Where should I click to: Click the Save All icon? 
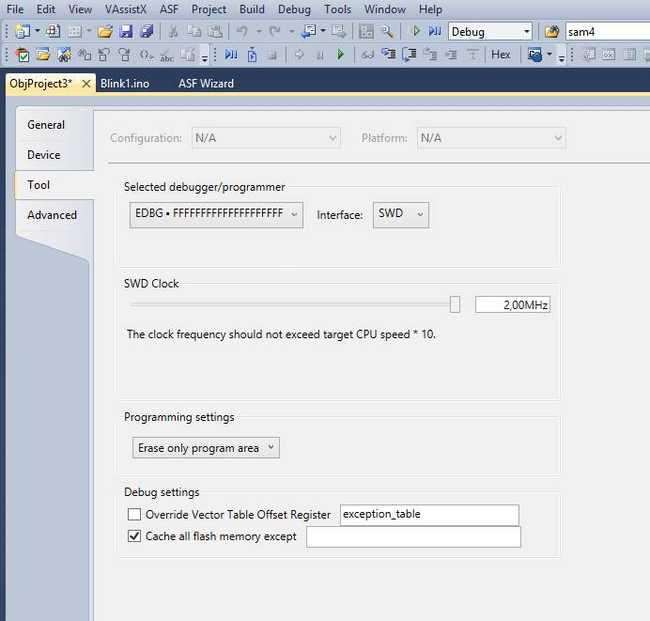tap(144, 32)
